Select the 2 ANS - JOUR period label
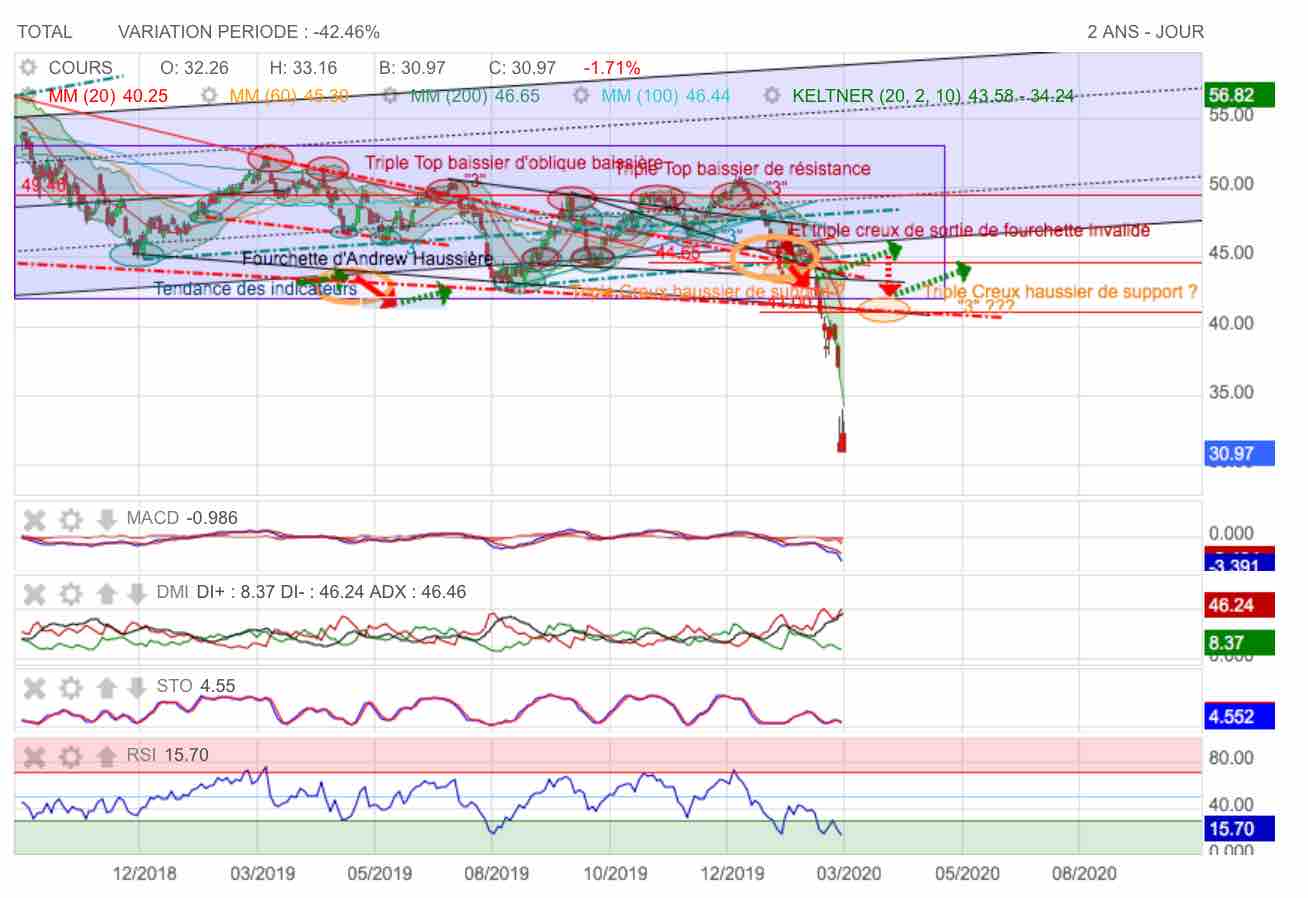 coord(1145,32)
